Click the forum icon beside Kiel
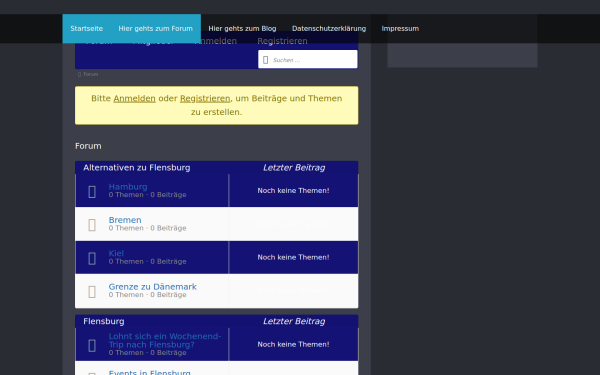The image size is (600, 375). point(92,258)
